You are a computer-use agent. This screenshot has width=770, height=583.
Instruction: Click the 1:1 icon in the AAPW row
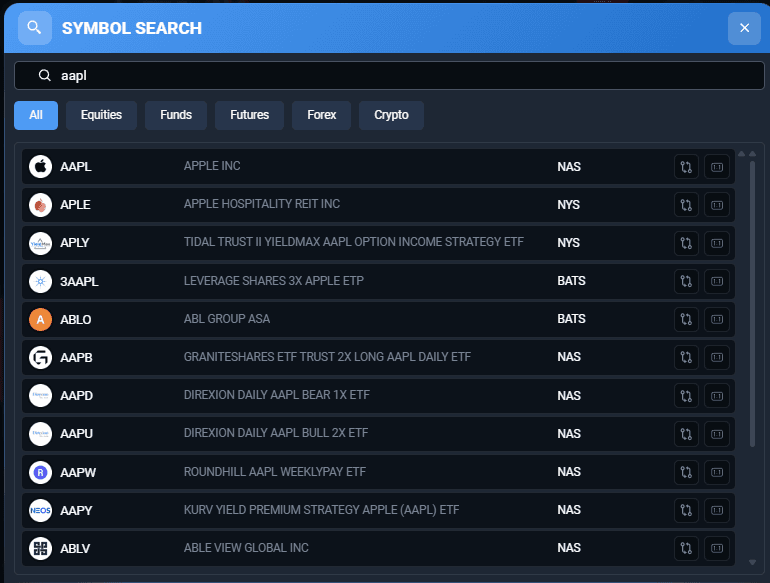[716, 472]
